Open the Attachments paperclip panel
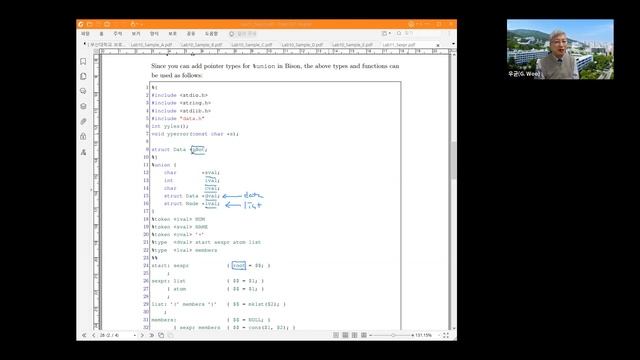Image resolution: width=640 pixels, height=360 pixels. point(83,121)
